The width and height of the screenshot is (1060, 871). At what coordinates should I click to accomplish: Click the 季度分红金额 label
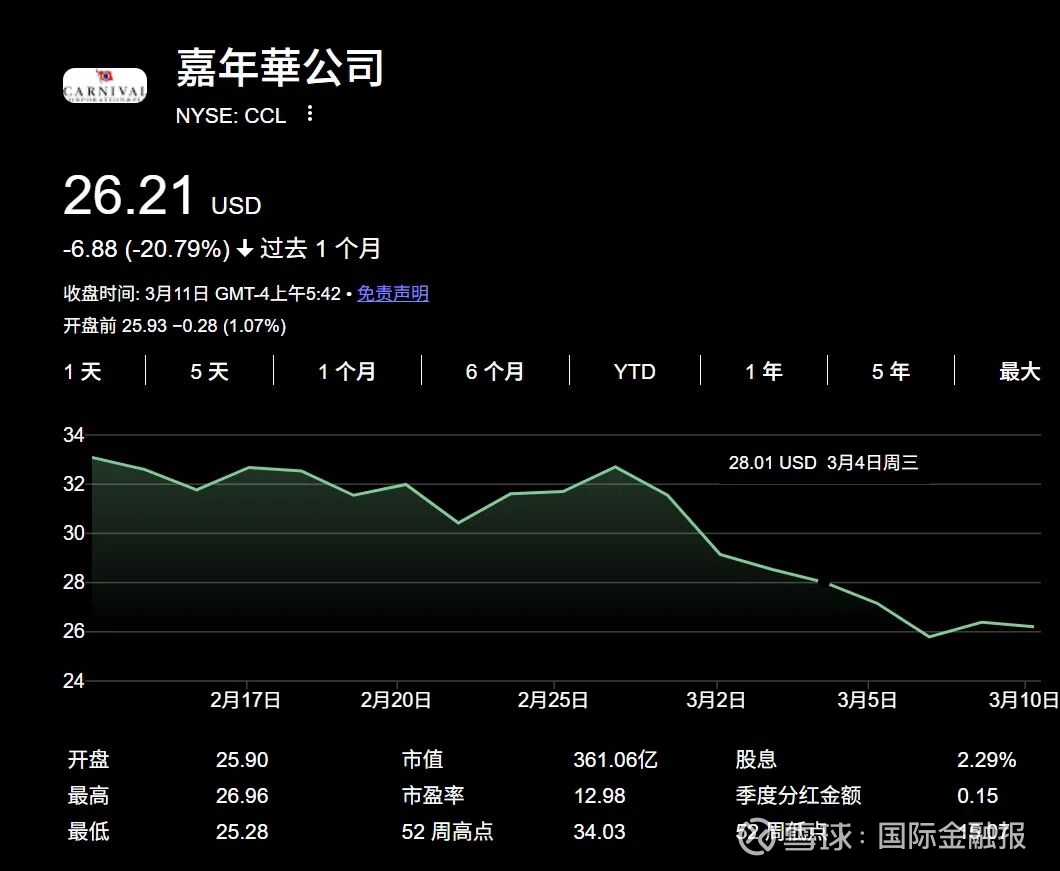click(798, 795)
